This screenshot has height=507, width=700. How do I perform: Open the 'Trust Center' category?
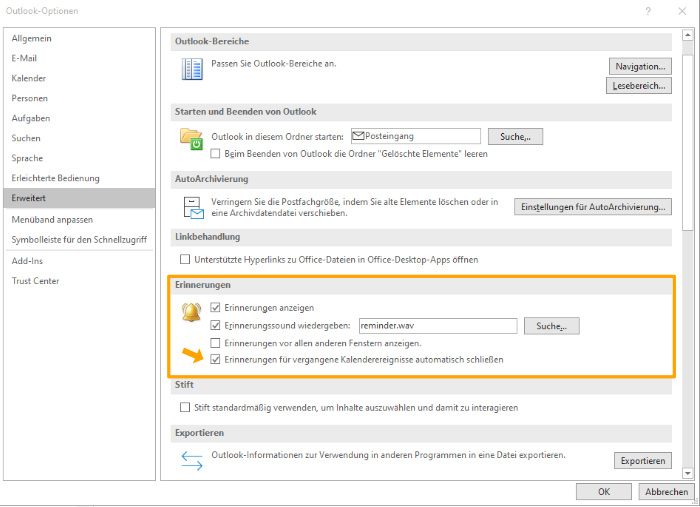(x=35, y=281)
